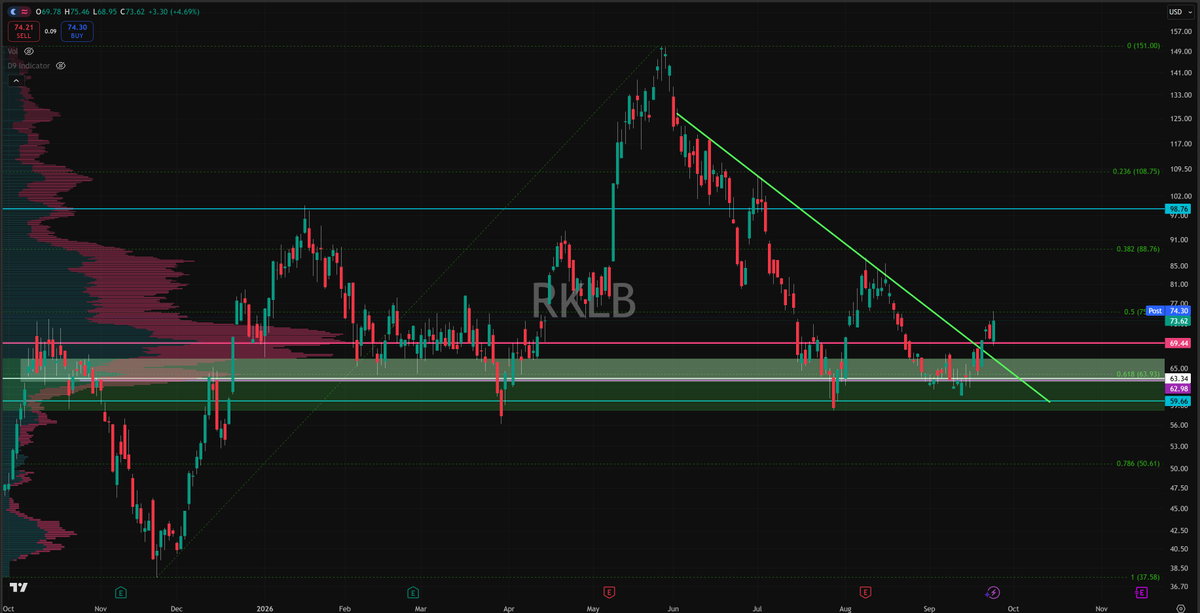Select the Fibonacci 0.618 (63.93) level label

[1138, 375]
